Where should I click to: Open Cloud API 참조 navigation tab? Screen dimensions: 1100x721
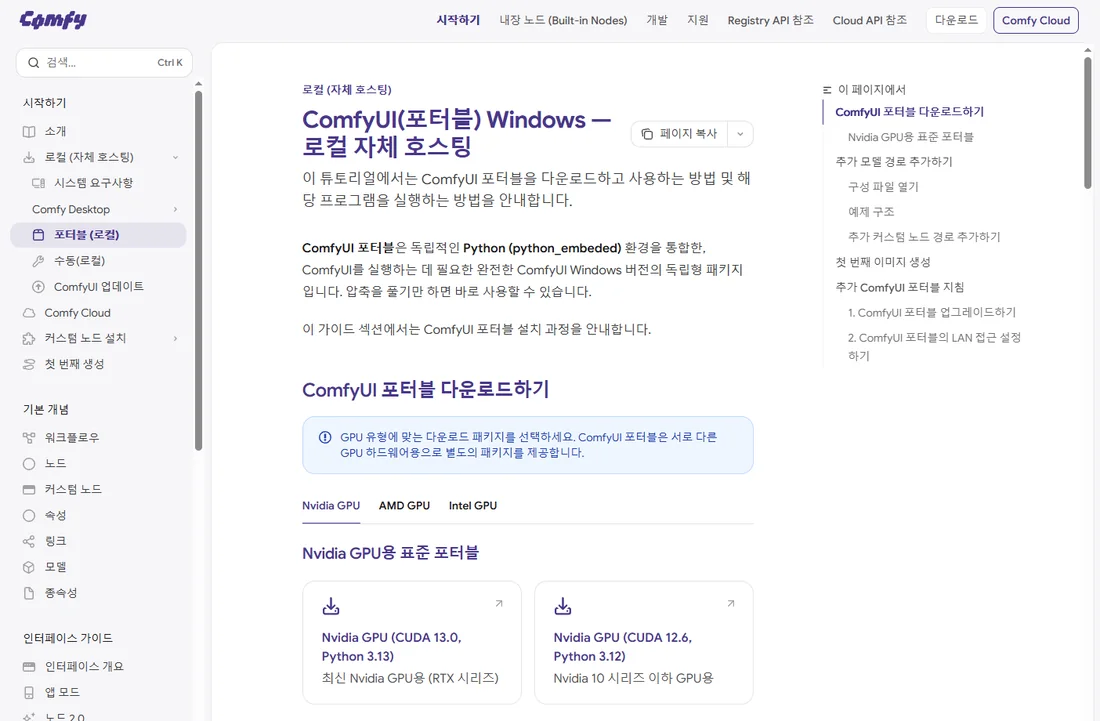870,20
